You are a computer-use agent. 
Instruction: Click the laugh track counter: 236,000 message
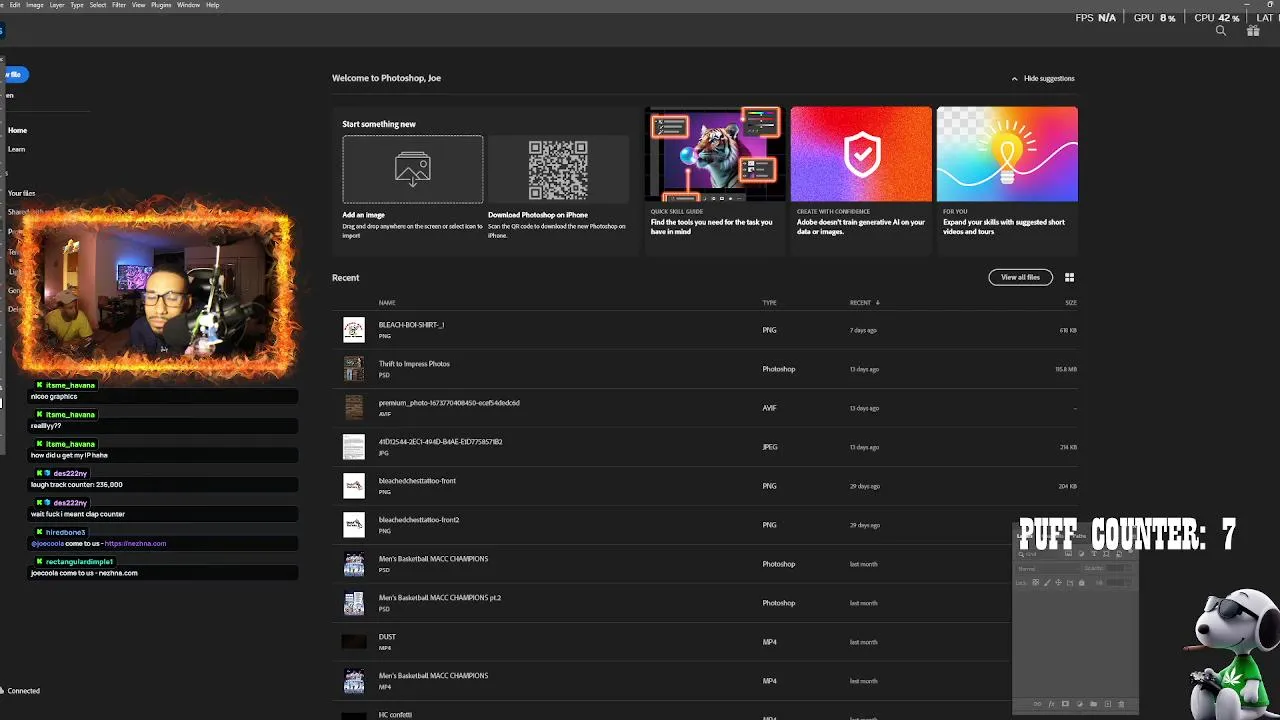(x=77, y=484)
